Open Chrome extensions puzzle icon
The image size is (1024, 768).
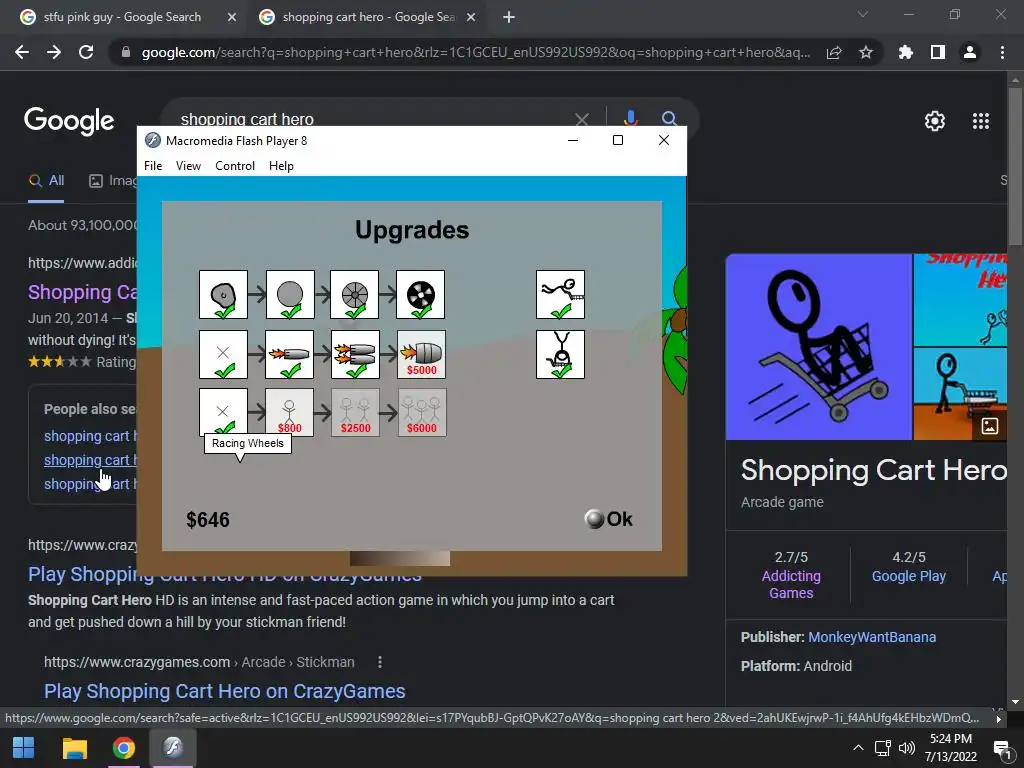[906, 52]
